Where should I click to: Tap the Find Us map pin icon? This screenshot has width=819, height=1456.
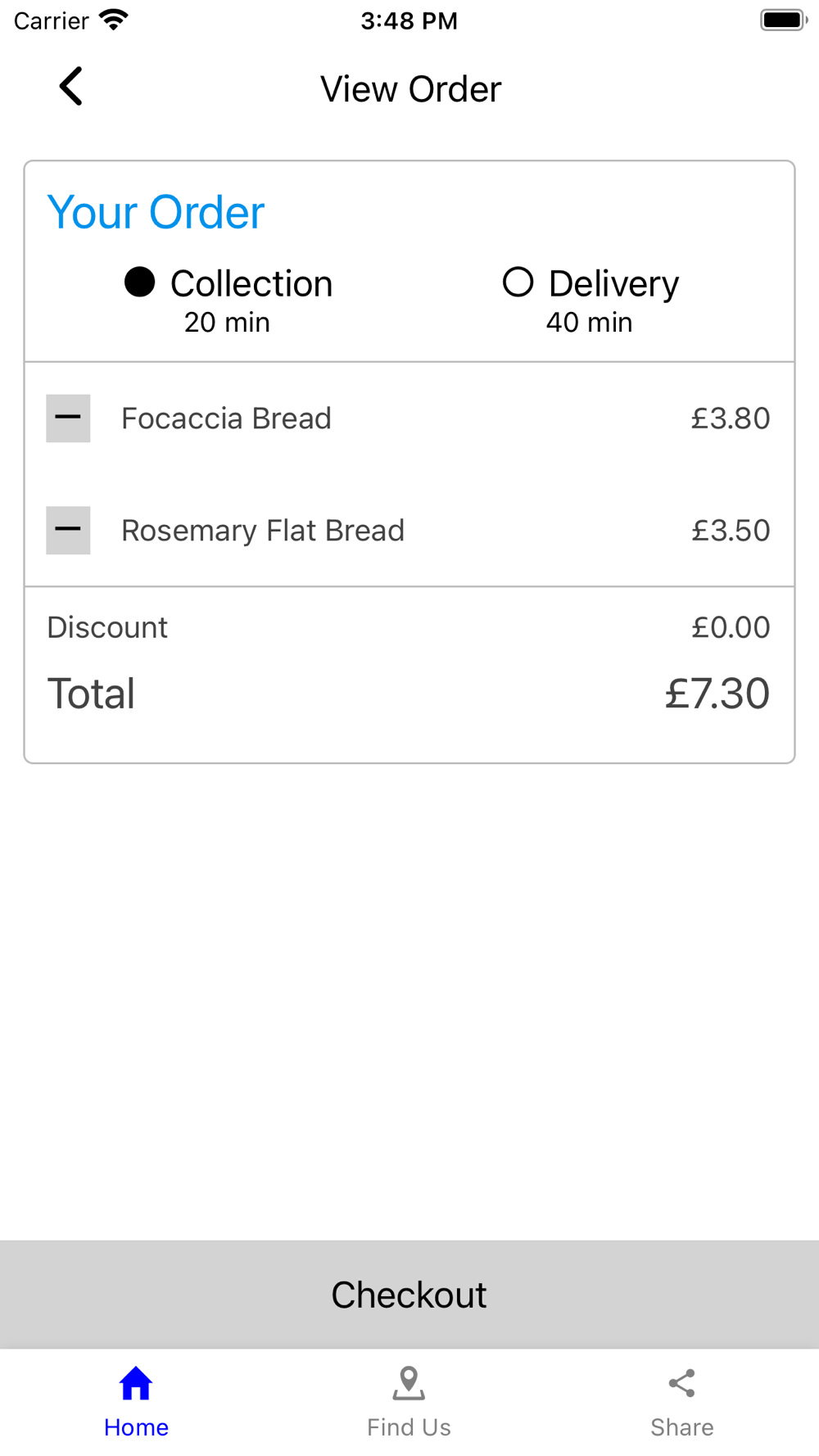(409, 1384)
